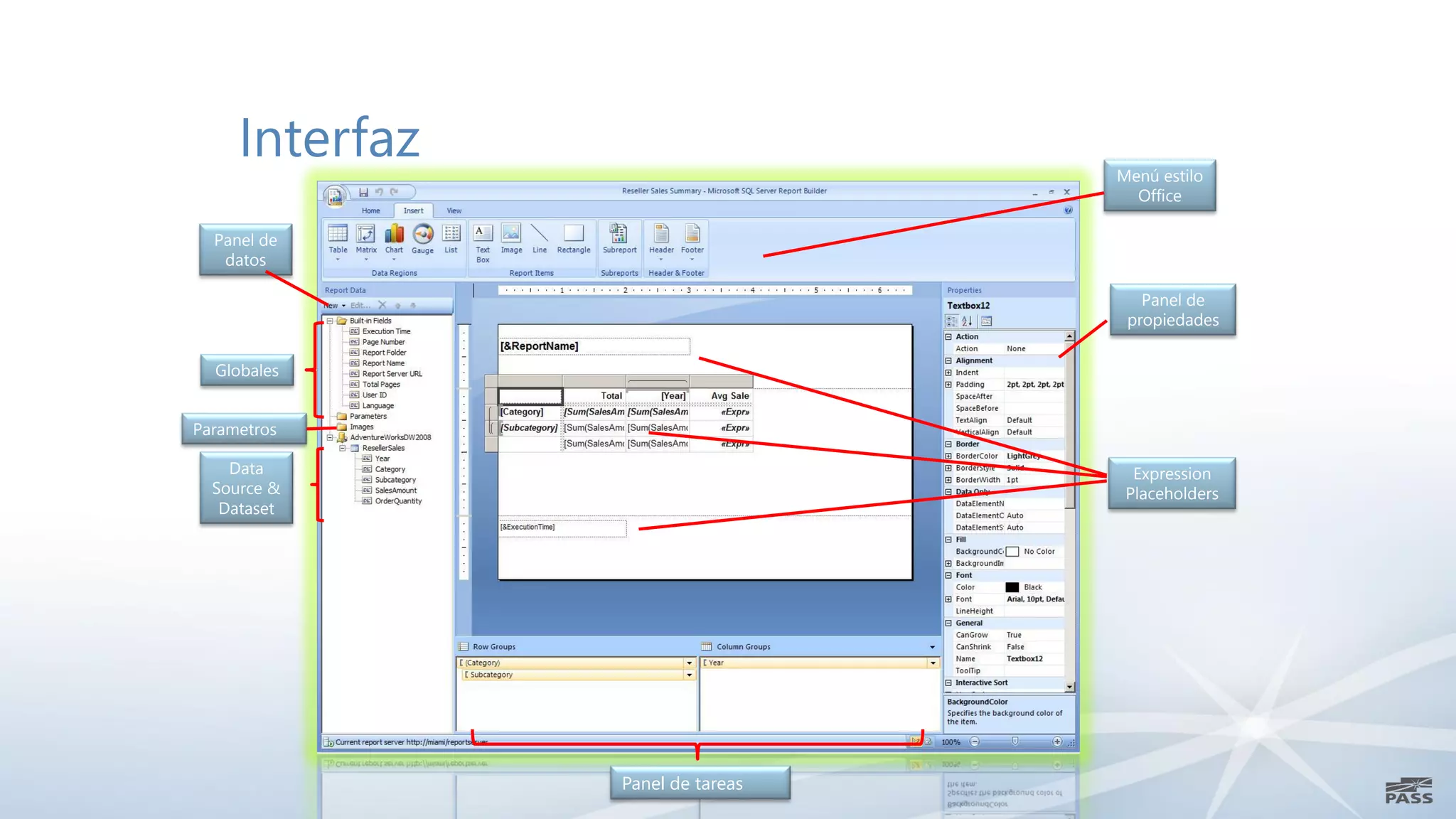The image size is (1456, 819).
Task: Show properties in categorized view
Action: pyautogui.click(x=952, y=321)
